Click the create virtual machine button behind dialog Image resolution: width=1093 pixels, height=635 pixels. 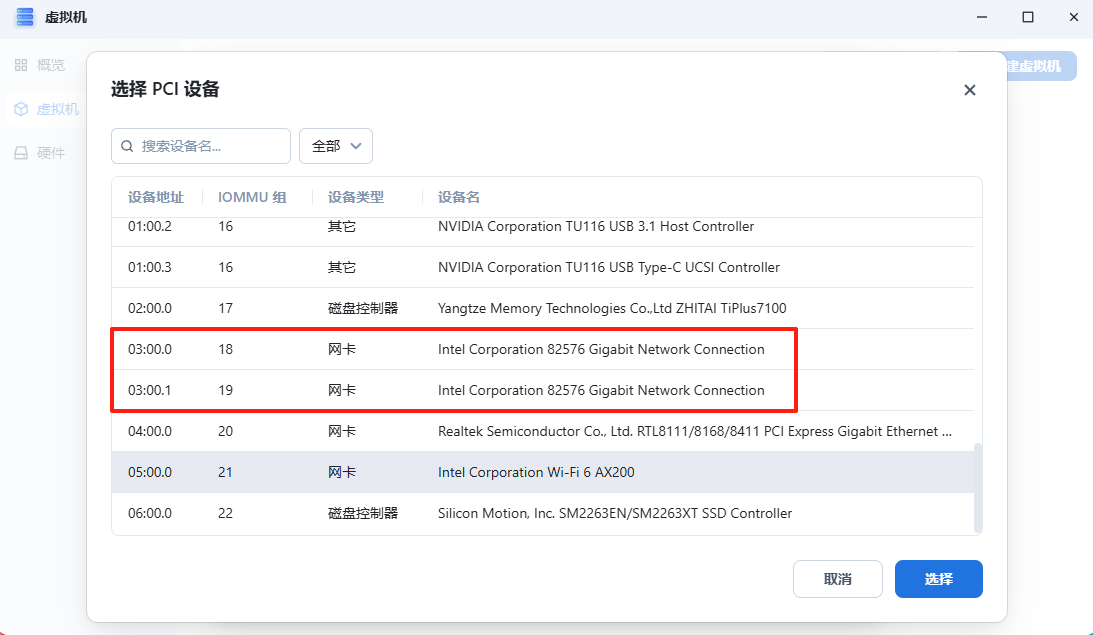coord(1041,66)
